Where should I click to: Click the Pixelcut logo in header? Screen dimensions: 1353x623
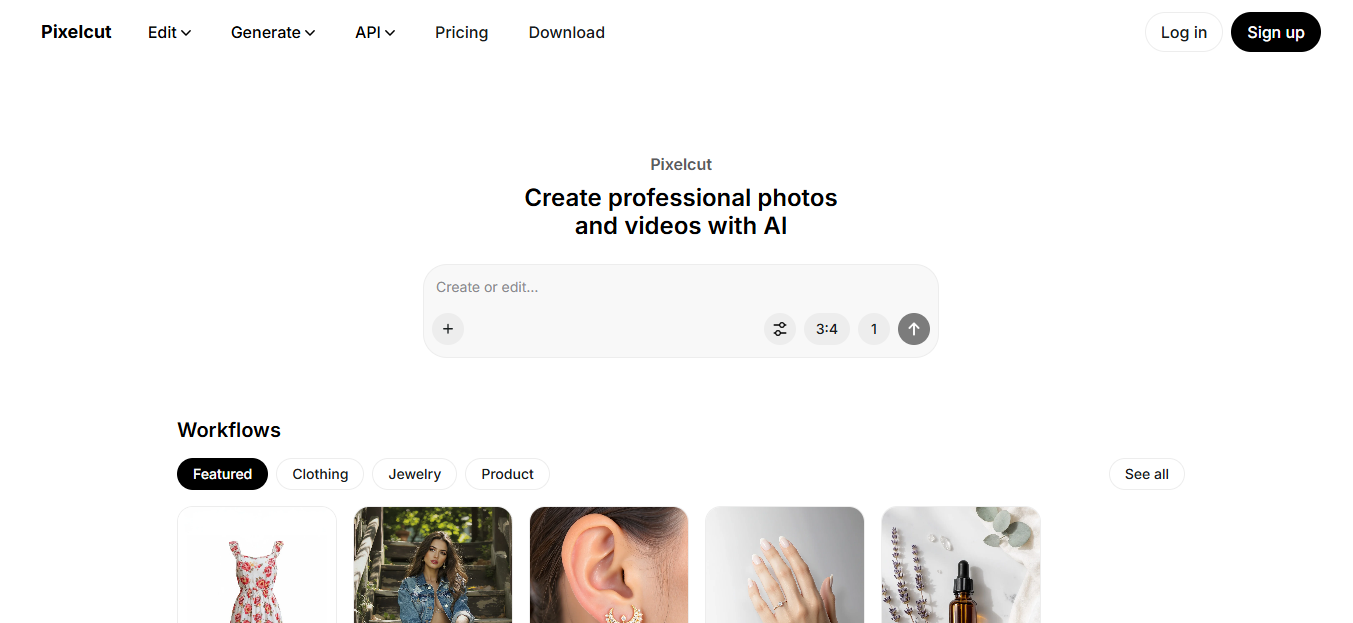click(76, 32)
